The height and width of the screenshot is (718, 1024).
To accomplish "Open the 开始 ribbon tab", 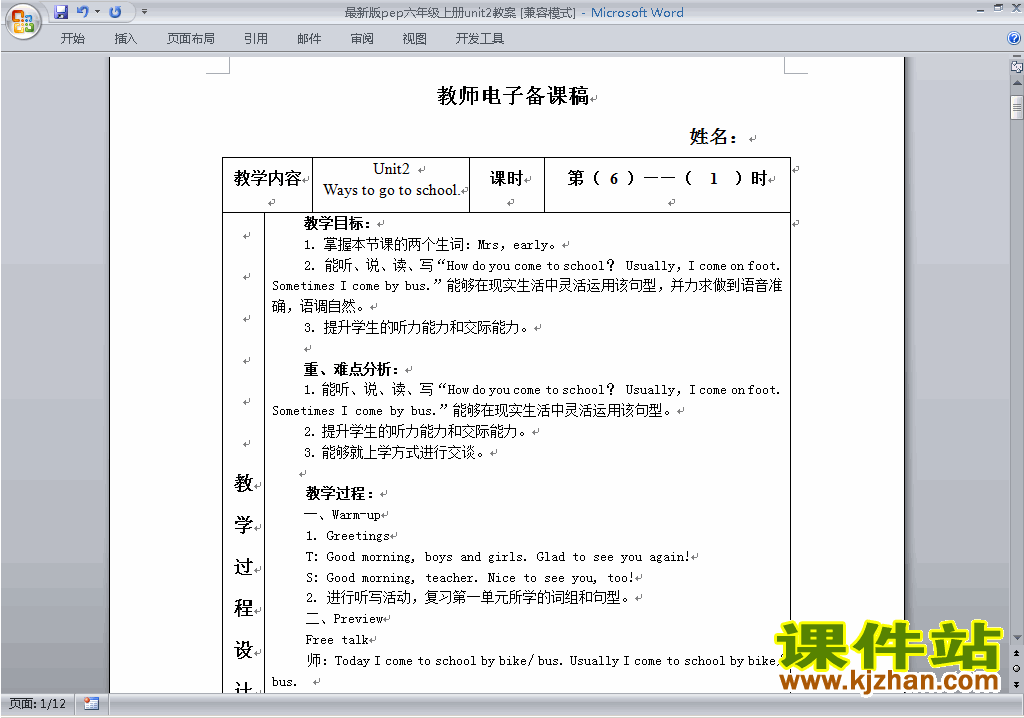I will 72,39.
